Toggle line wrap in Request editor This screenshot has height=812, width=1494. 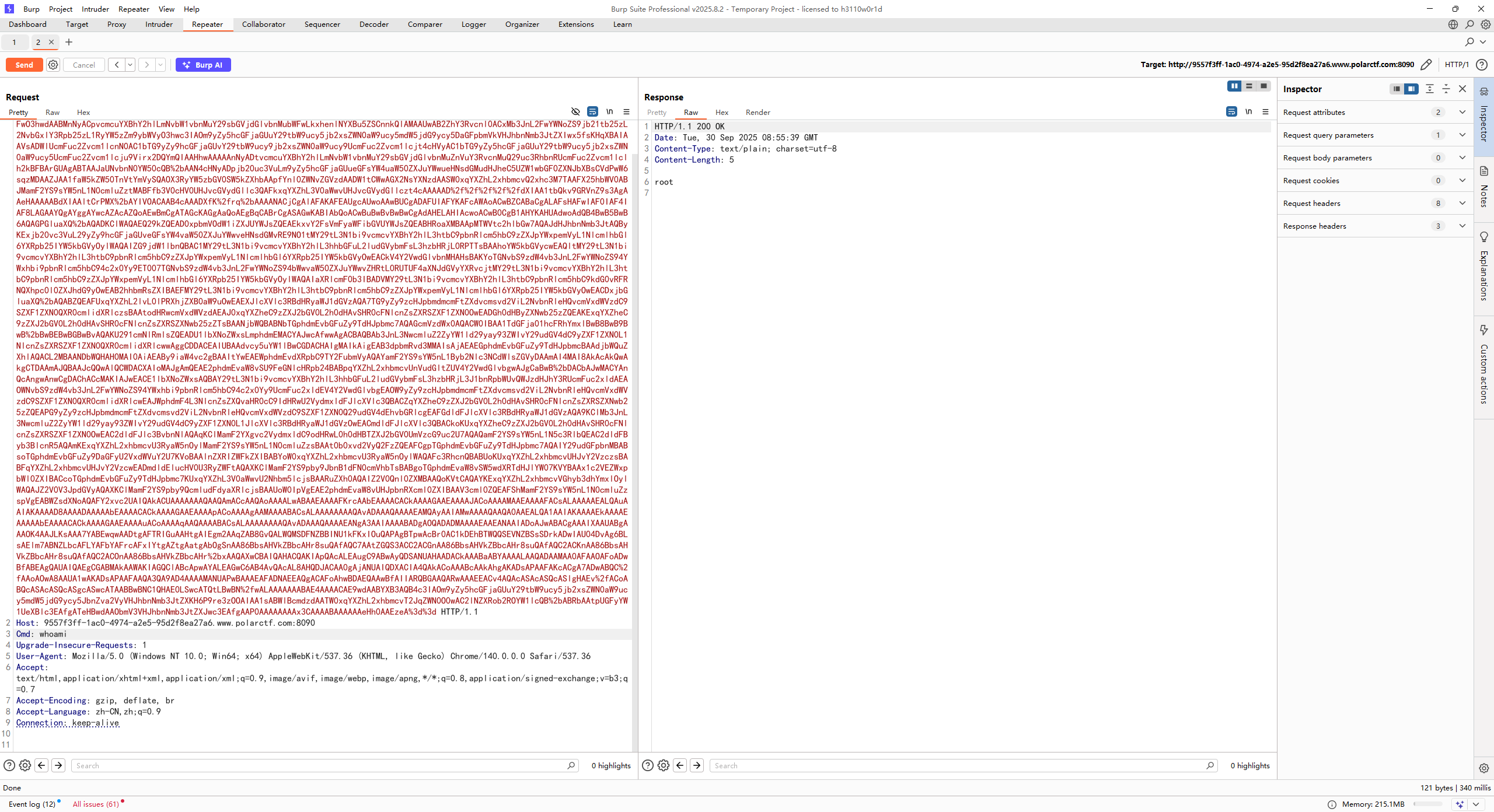click(592, 112)
